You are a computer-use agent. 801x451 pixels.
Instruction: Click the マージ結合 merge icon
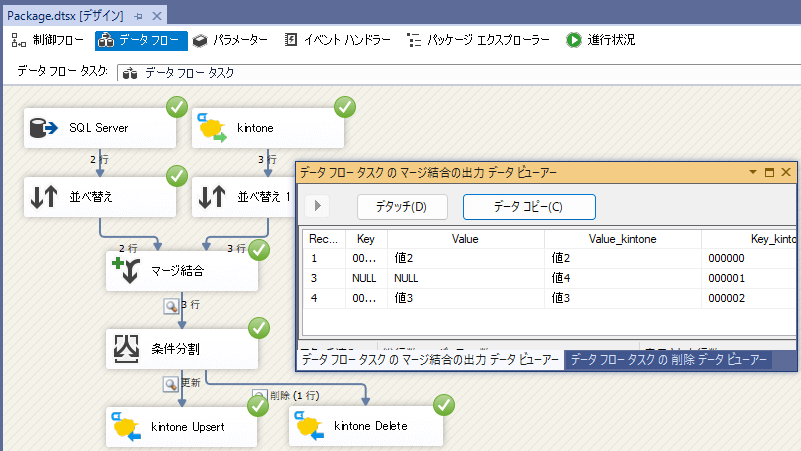126,270
